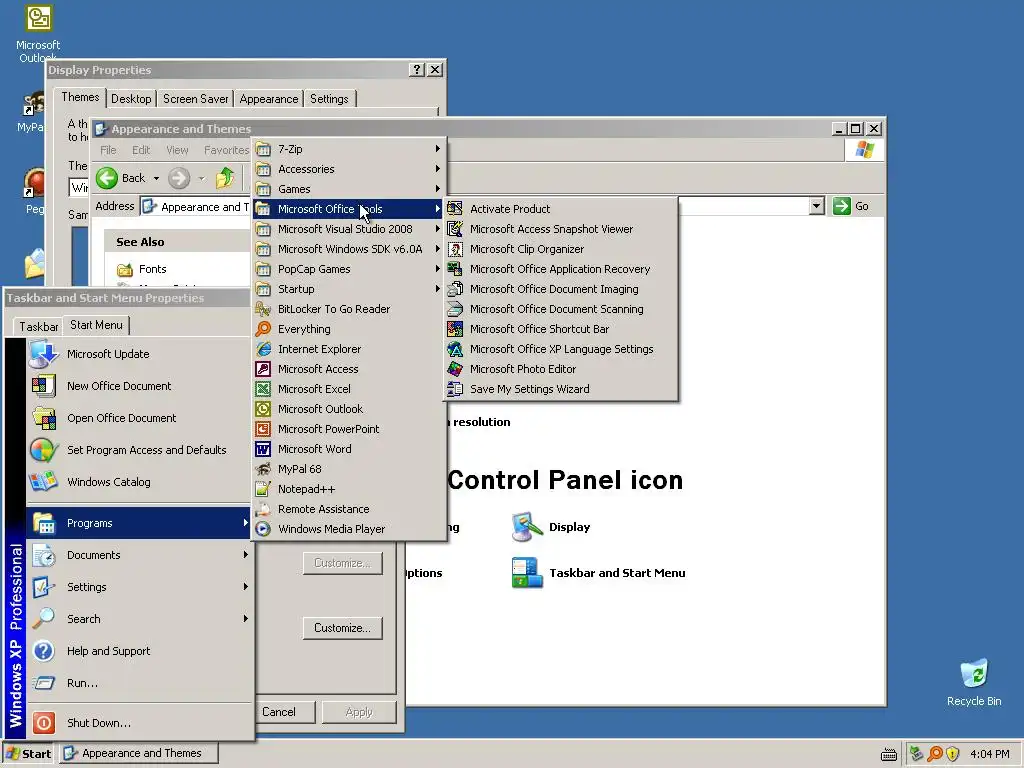Open the Run dialog entry
Viewport: 1024px width, 768px height.
point(139,683)
